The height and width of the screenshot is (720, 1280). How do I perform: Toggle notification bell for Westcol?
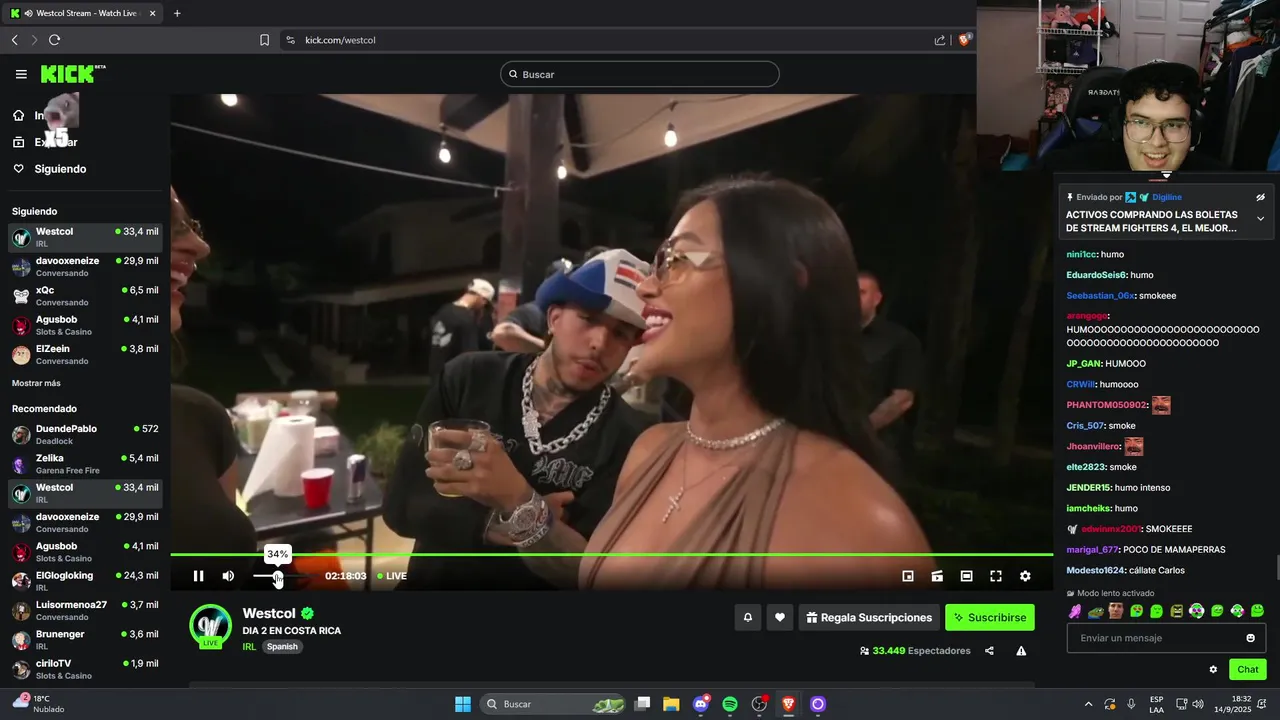coord(747,617)
